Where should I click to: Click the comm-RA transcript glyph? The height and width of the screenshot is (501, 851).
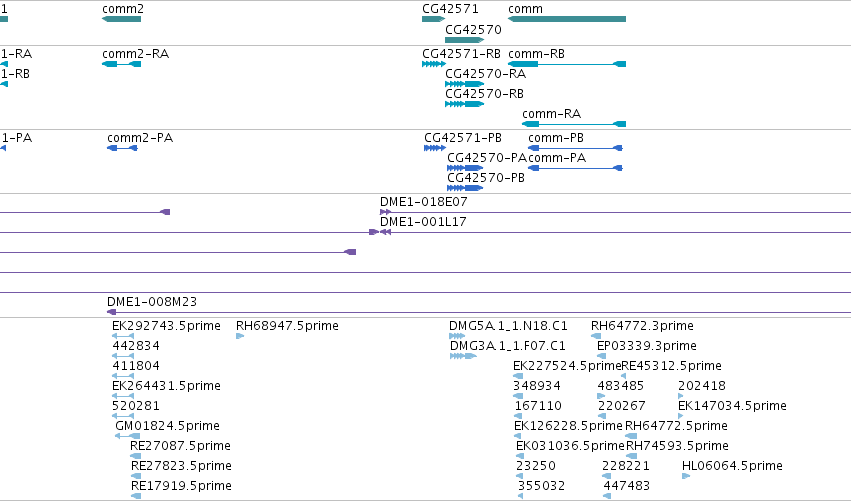click(x=574, y=124)
